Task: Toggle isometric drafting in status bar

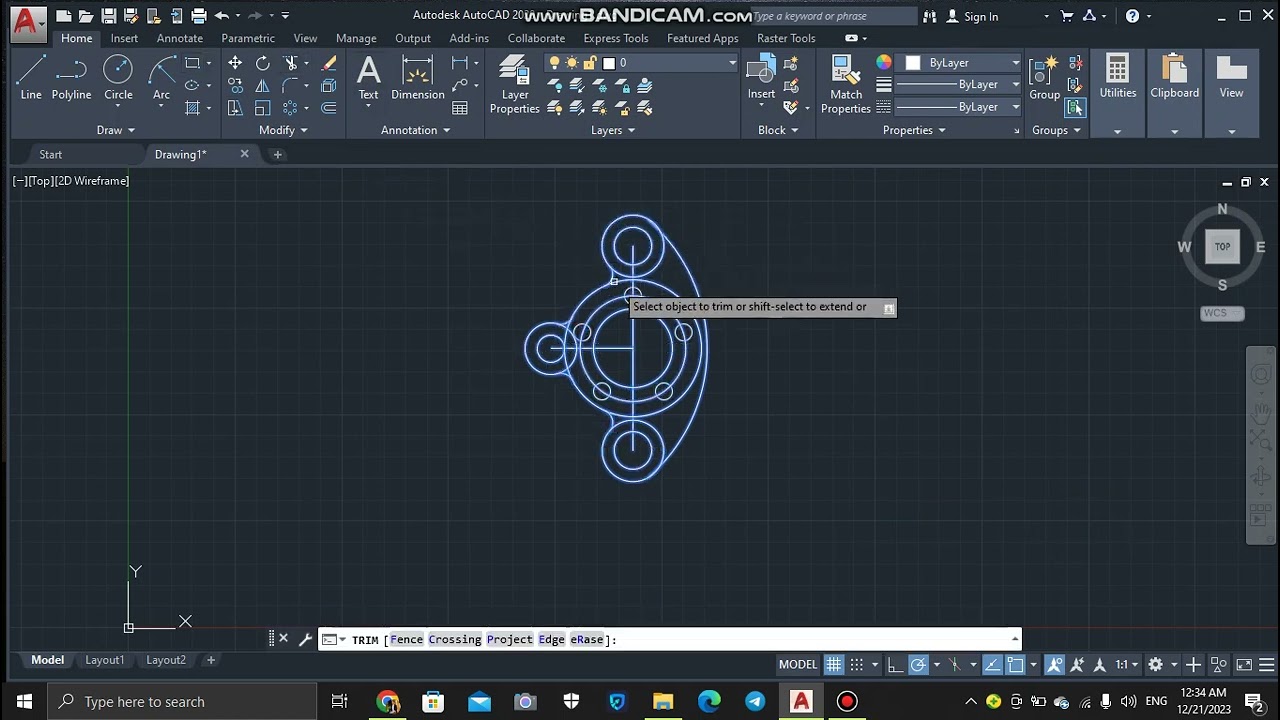Action: click(x=954, y=664)
